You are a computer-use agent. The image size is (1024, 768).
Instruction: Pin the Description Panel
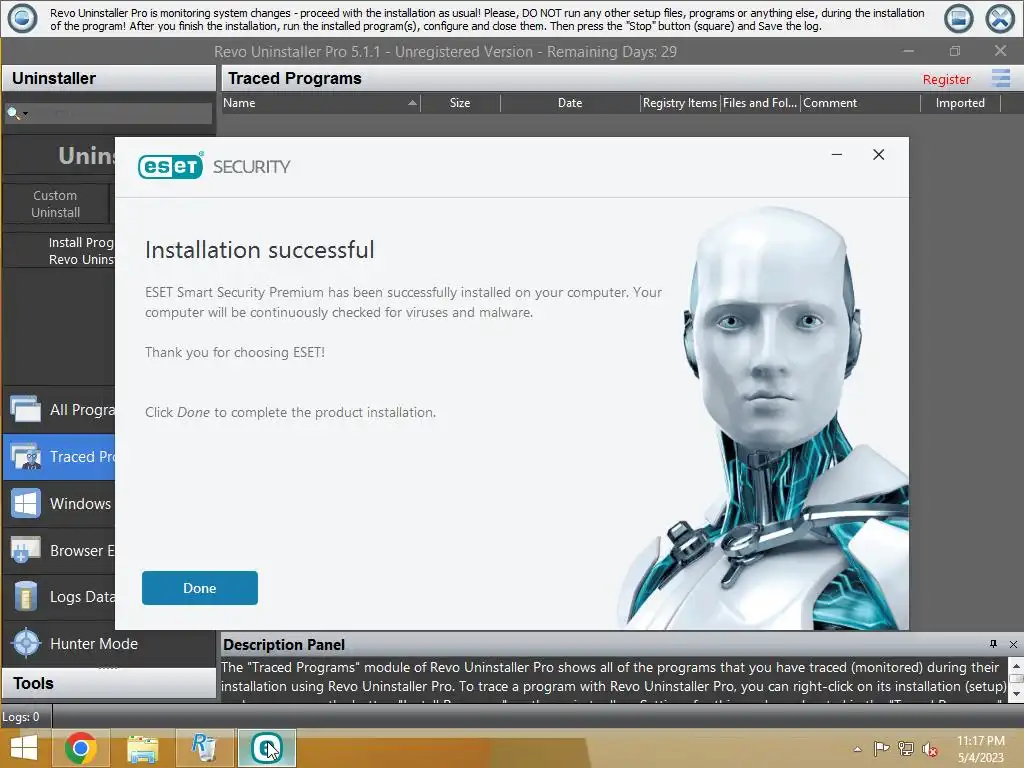pos(993,644)
